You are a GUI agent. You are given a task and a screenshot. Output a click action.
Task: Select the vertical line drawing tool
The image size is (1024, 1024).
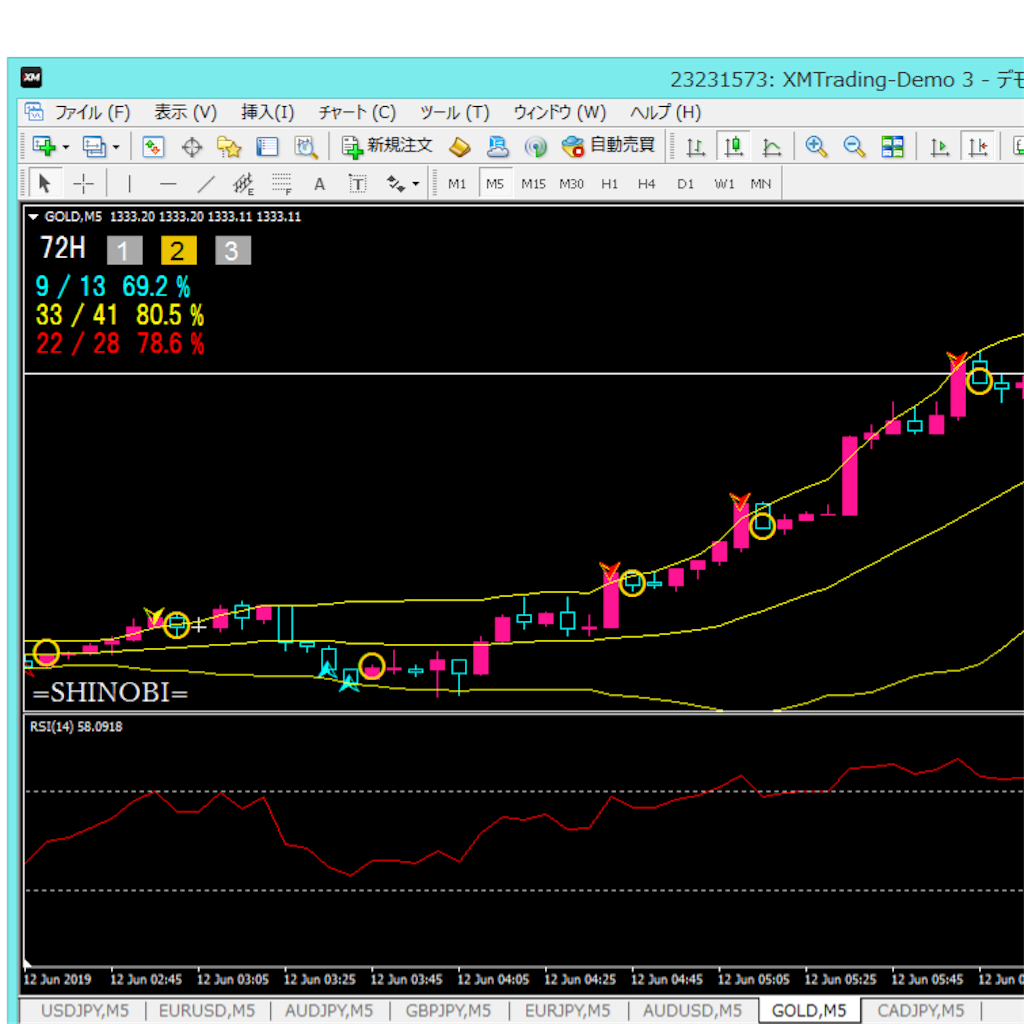(x=129, y=184)
